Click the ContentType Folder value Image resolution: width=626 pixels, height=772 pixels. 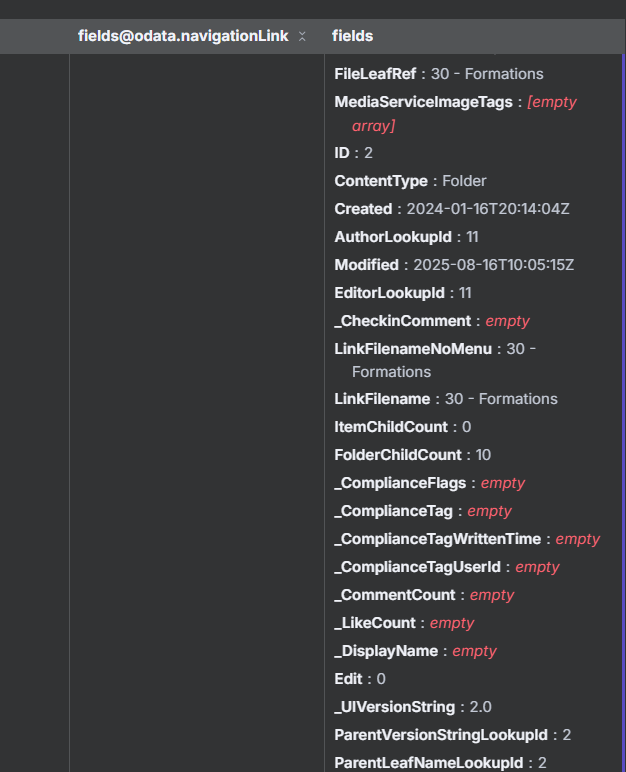(x=464, y=181)
